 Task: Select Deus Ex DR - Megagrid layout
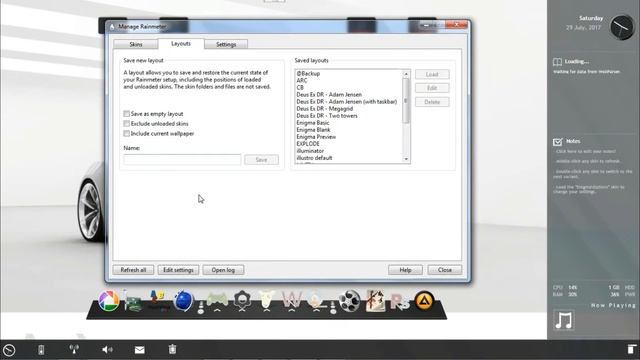(324, 109)
